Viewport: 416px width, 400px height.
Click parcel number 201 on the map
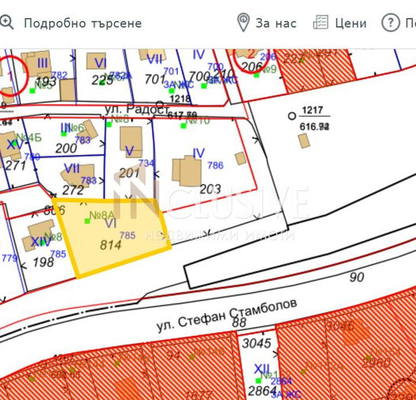129,173
